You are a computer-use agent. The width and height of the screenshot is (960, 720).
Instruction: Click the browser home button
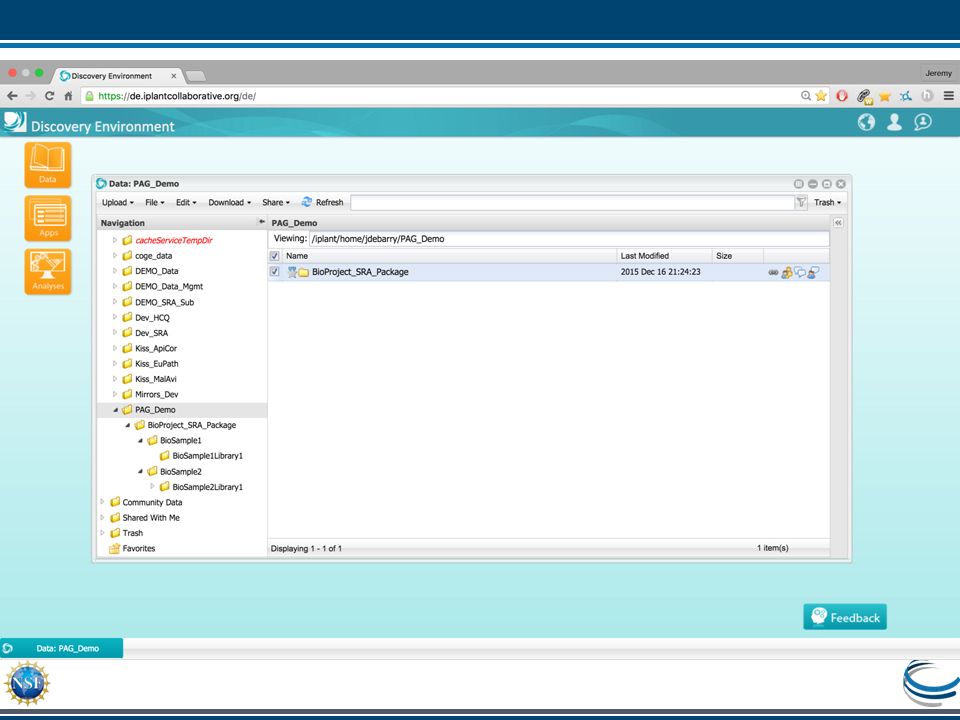[68, 96]
